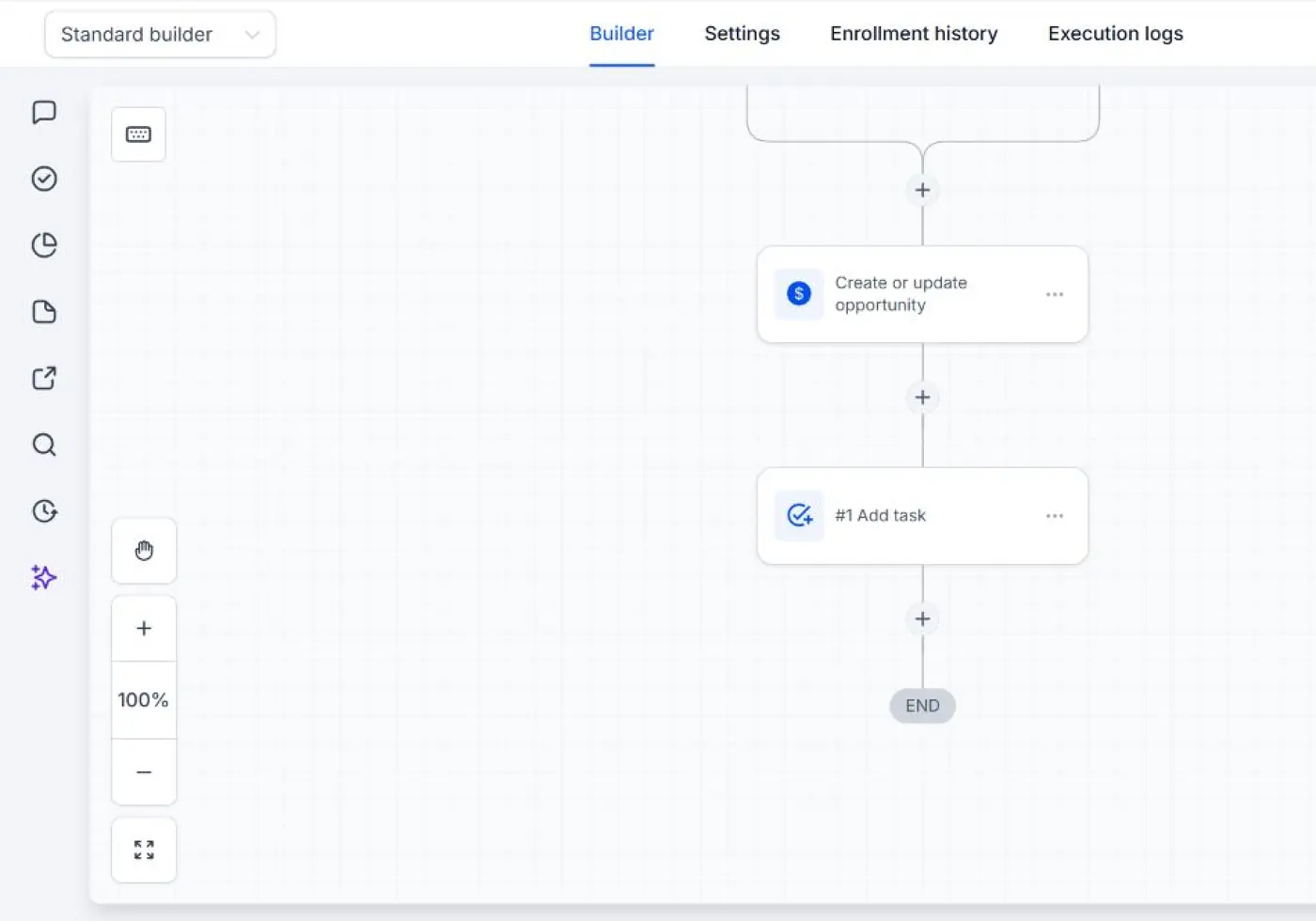Open the keyboard shortcuts button
The height and width of the screenshot is (921, 1316).
coord(138,134)
